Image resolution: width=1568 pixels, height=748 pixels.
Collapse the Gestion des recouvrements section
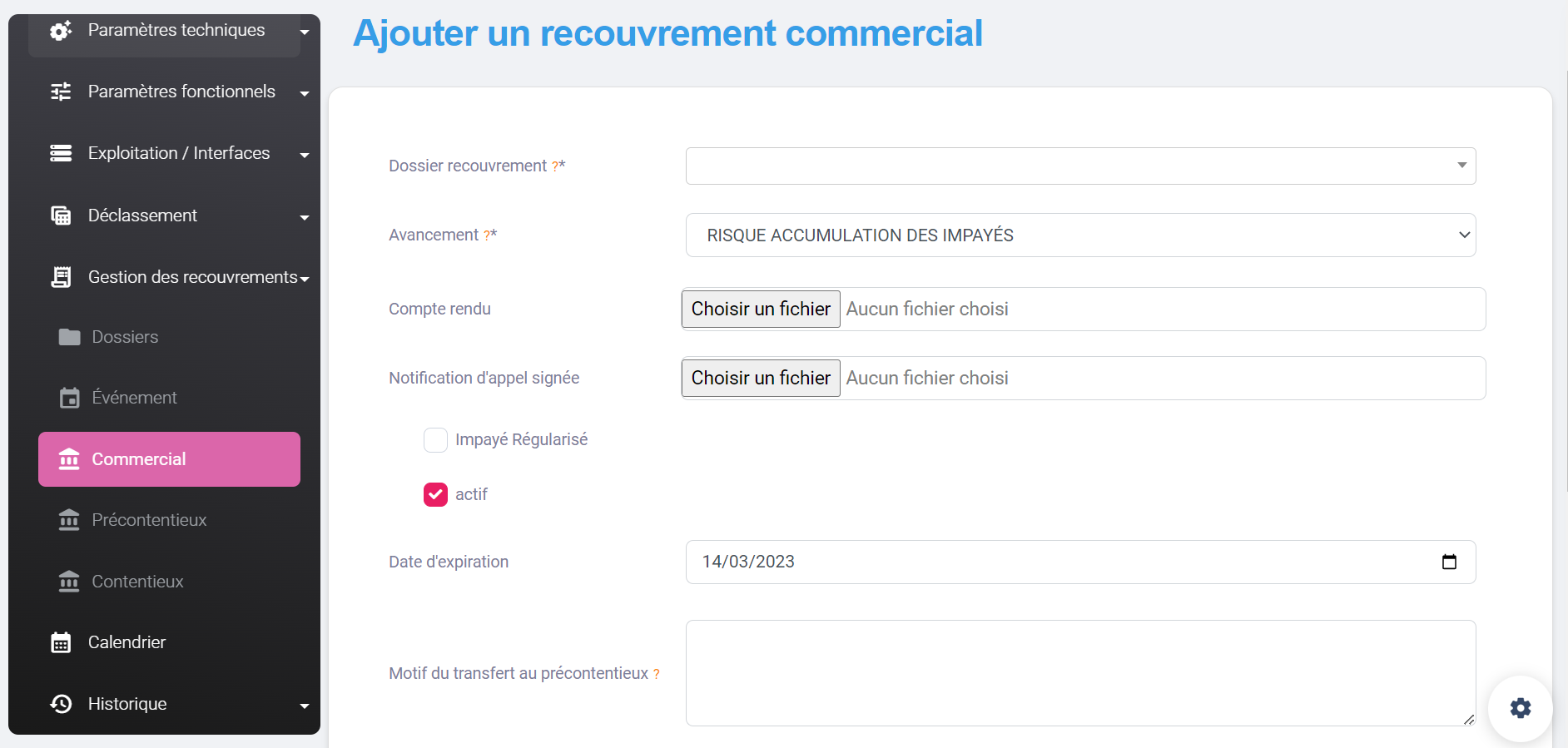(x=192, y=277)
